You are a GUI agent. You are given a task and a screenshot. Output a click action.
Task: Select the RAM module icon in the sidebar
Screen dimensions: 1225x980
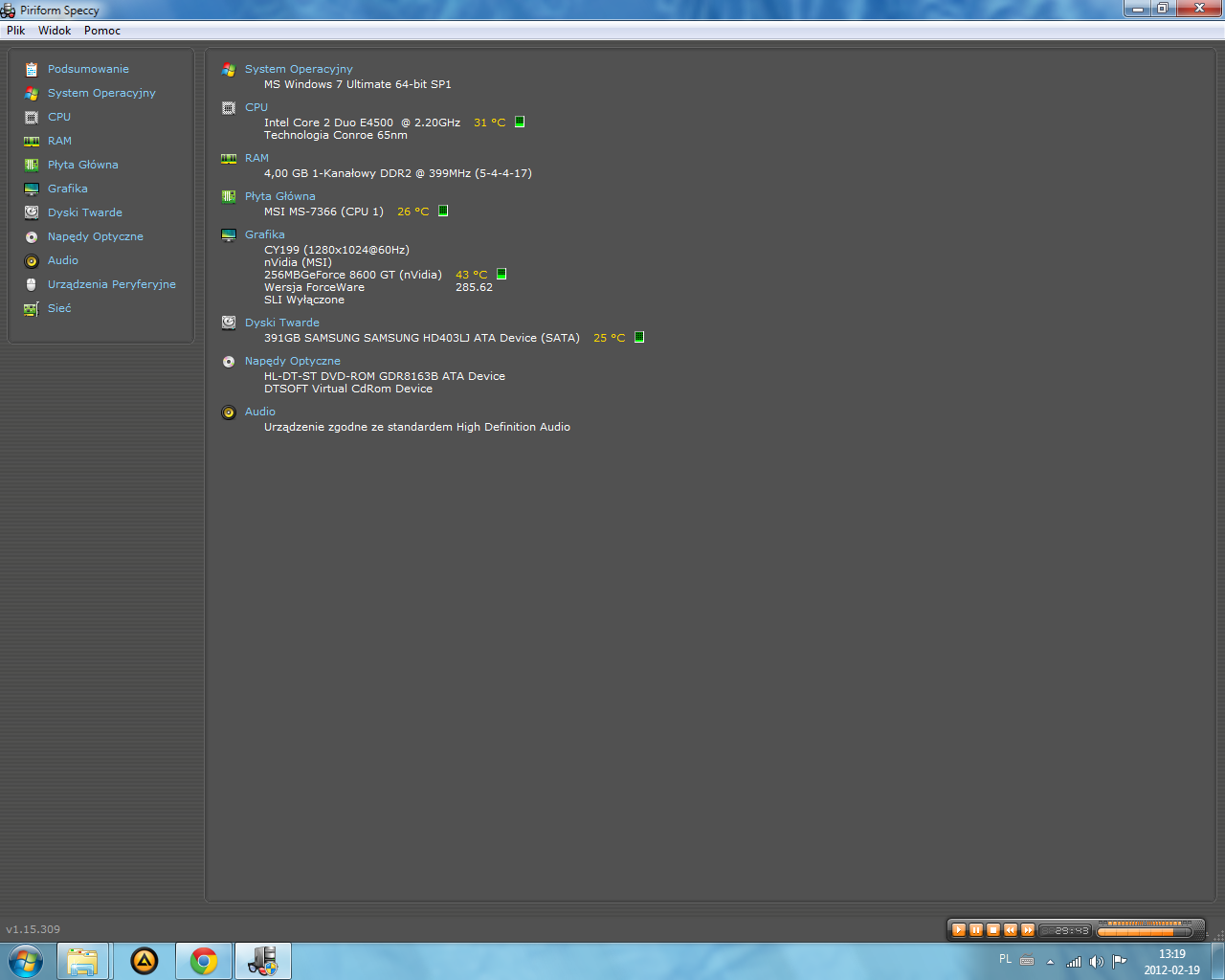point(32,141)
